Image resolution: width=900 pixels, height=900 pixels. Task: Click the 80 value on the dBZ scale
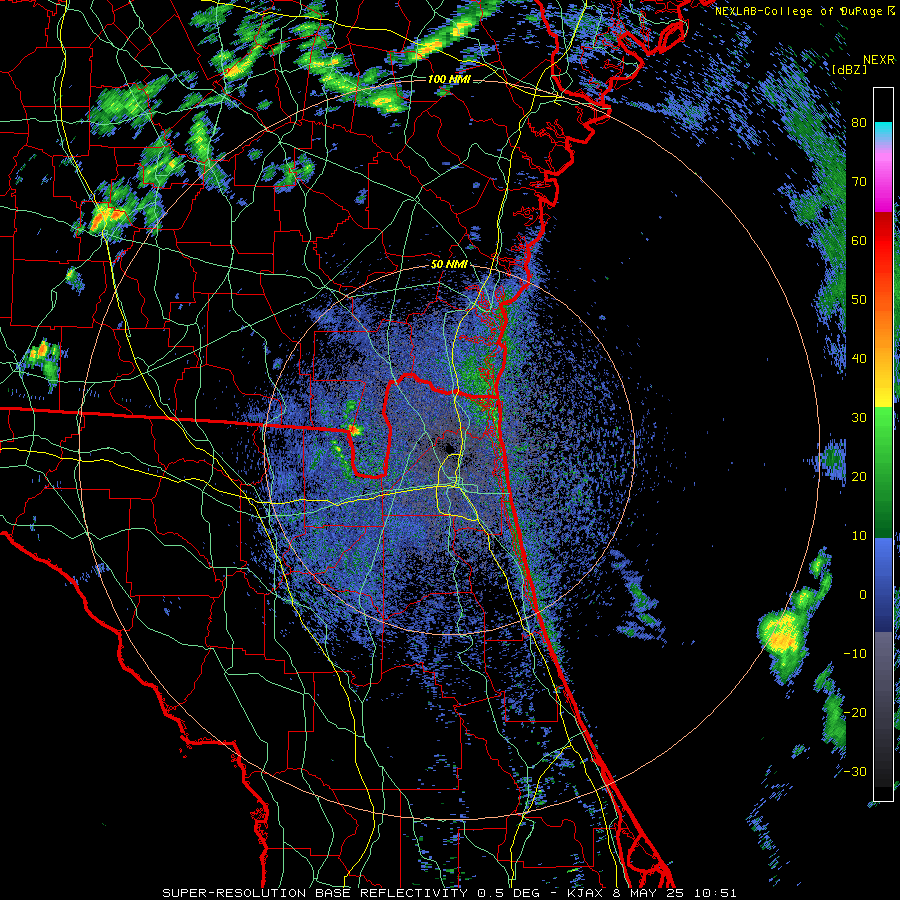[859, 123]
